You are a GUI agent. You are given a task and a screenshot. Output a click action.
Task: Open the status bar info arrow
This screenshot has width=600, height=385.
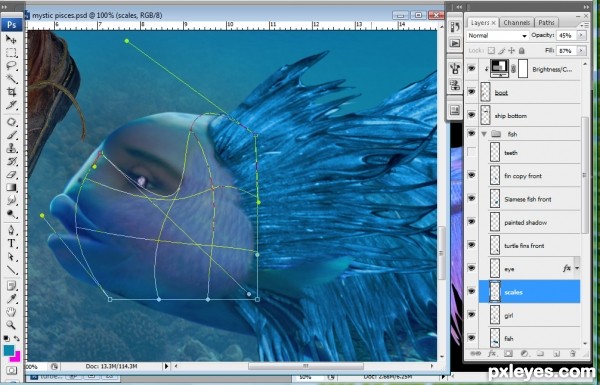(x=166, y=366)
